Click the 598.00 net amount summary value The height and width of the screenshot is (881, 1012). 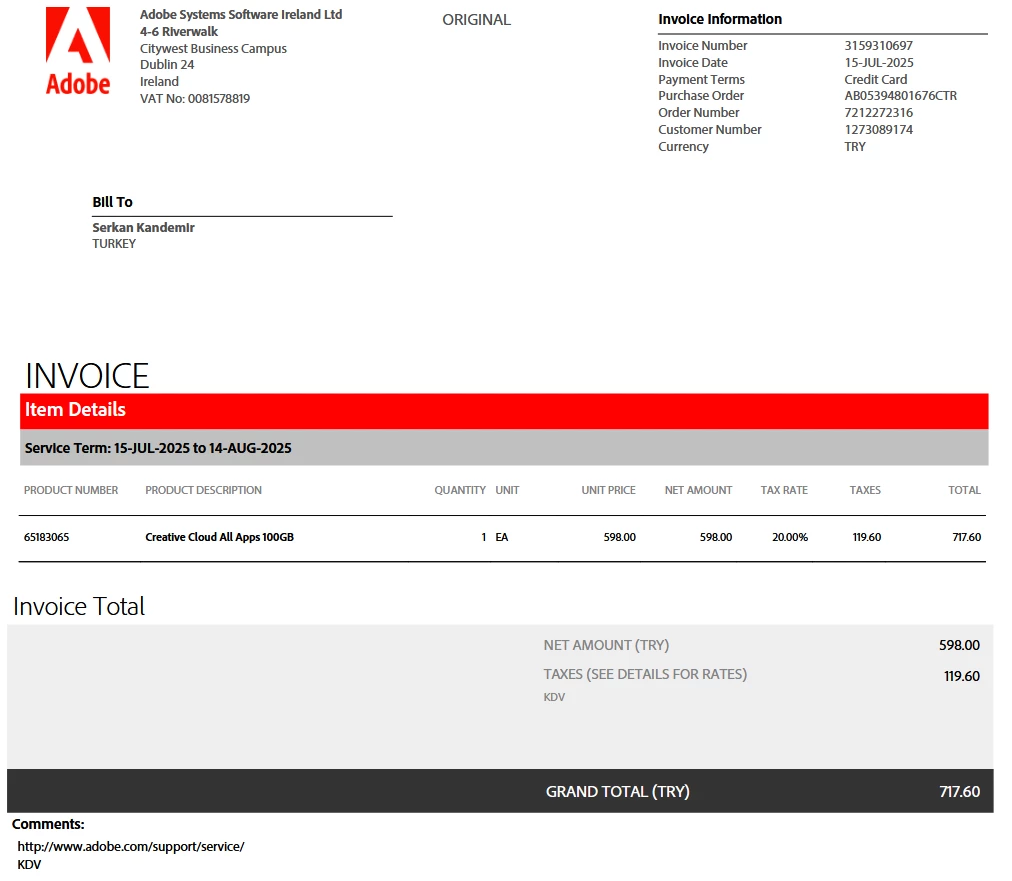pos(959,645)
